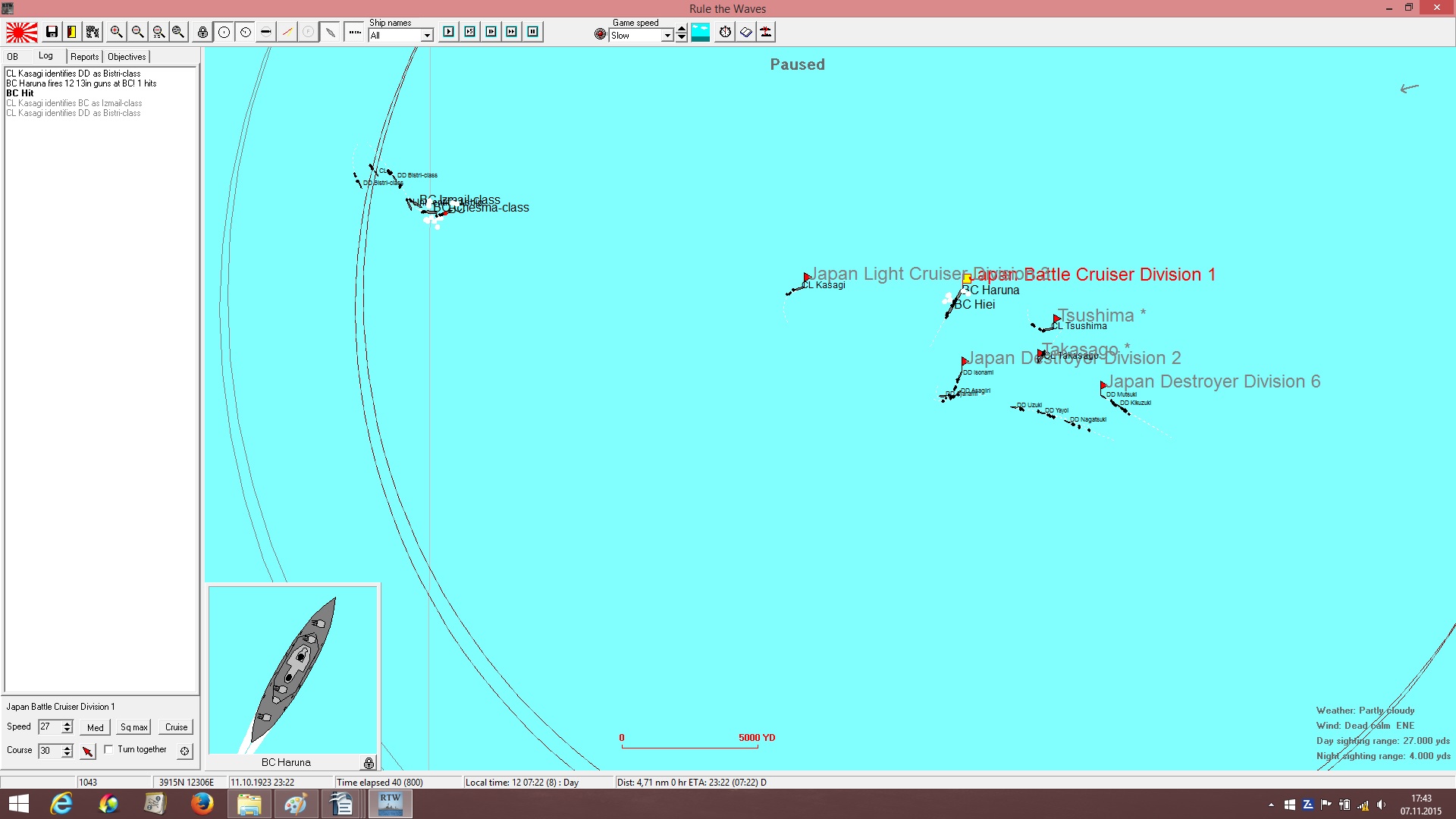Image resolution: width=1456 pixels, height=819 pixels.
Task: Click the exit door icon
Action: (72, 32)
